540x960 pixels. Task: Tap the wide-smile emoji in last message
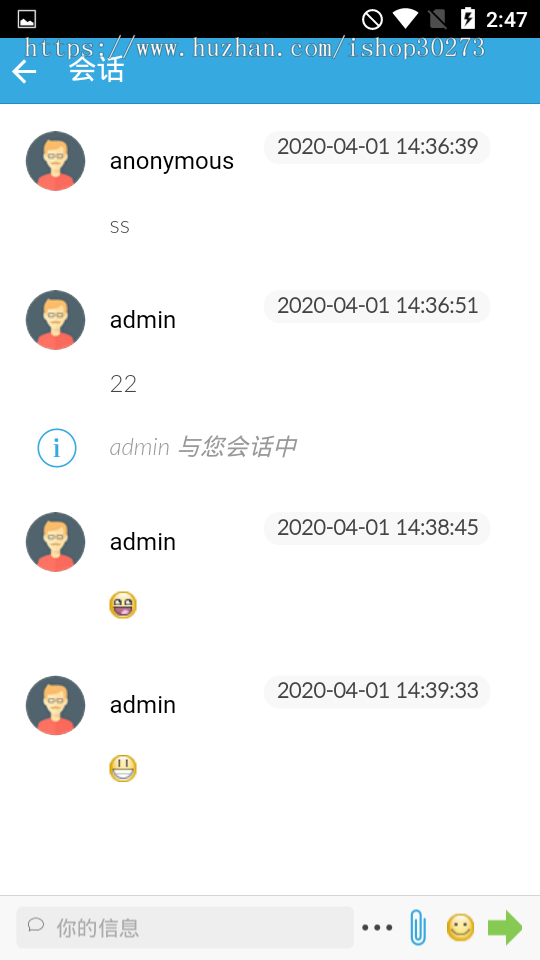pyautogui.click(x=123, y=768)
